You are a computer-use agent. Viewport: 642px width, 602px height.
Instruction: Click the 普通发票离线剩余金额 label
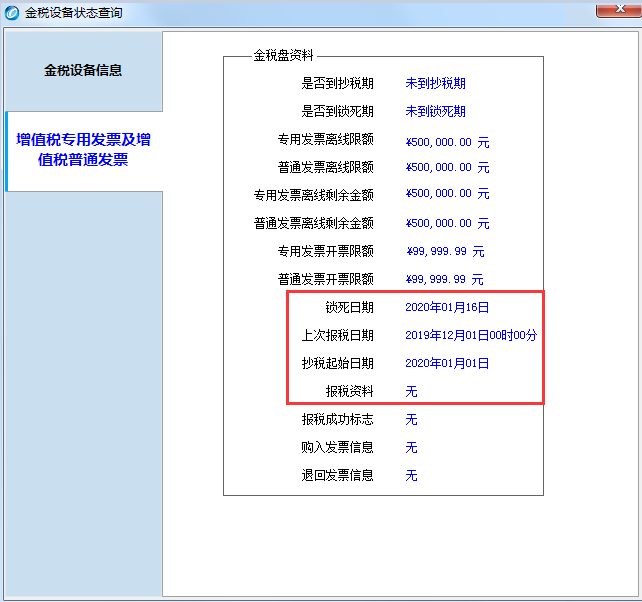(314, 223)
